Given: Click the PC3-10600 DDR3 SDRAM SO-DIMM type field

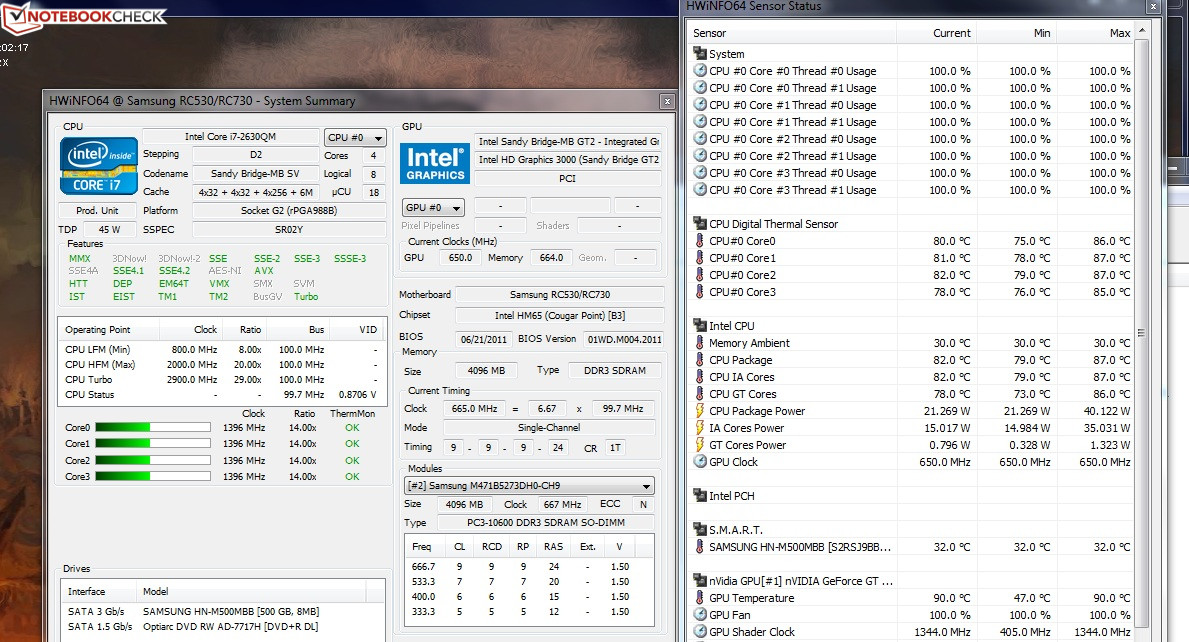Looking at the screenshot, I should (x=545, y=522).
